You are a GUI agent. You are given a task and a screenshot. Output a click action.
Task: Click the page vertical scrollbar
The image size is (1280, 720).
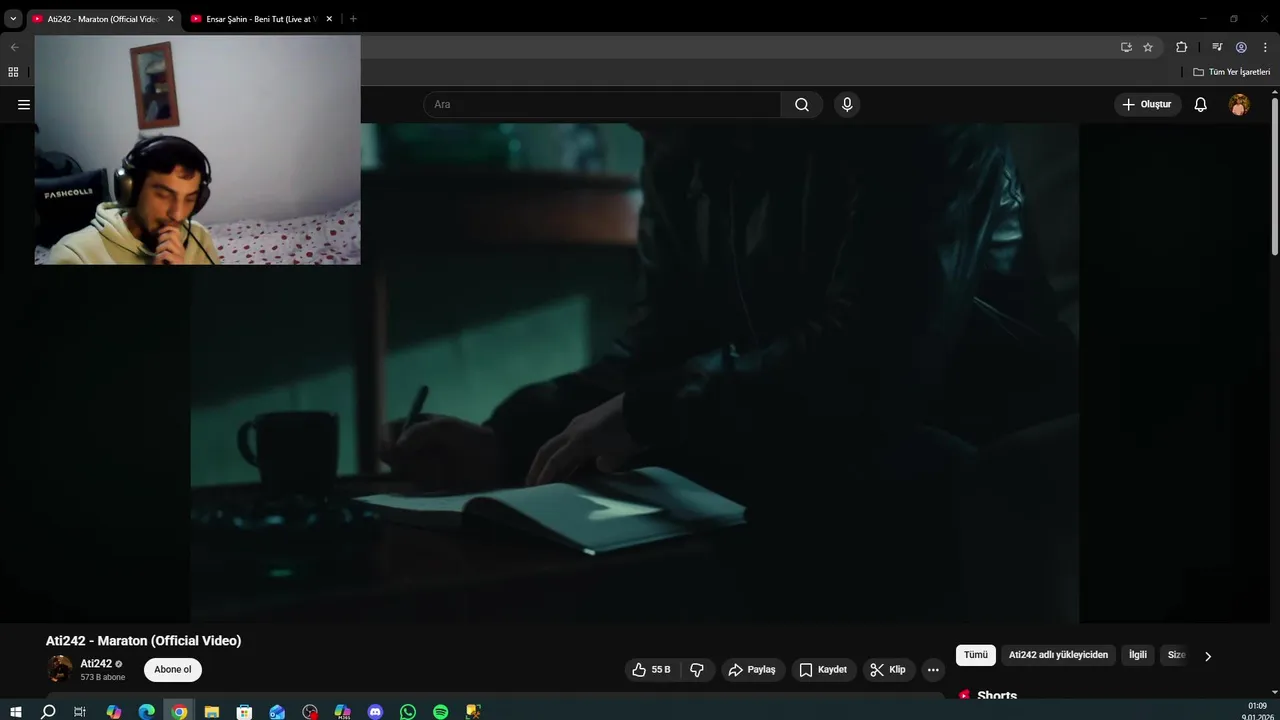pos(1275,175)
